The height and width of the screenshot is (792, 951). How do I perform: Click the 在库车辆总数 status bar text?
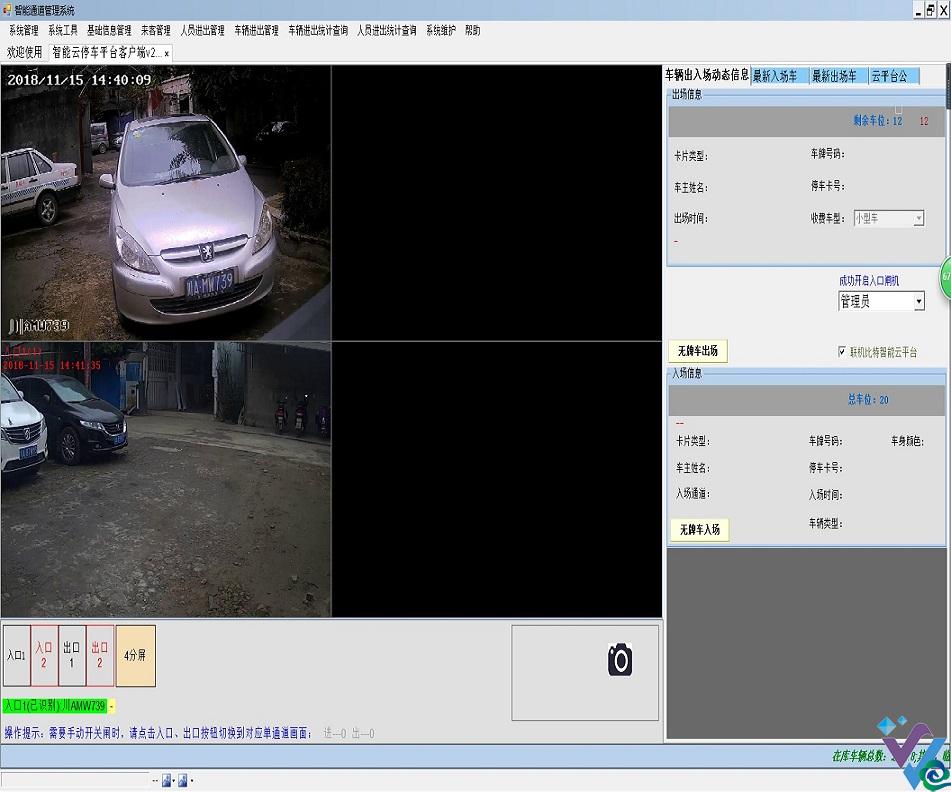(x=859, y=756)
